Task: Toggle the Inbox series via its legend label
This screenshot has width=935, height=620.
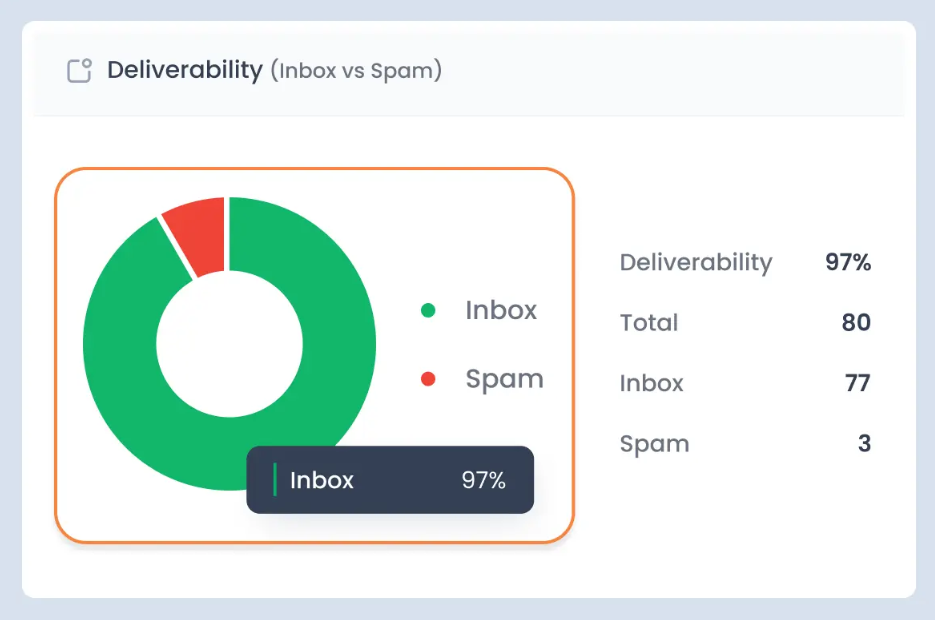Action: 500,310
